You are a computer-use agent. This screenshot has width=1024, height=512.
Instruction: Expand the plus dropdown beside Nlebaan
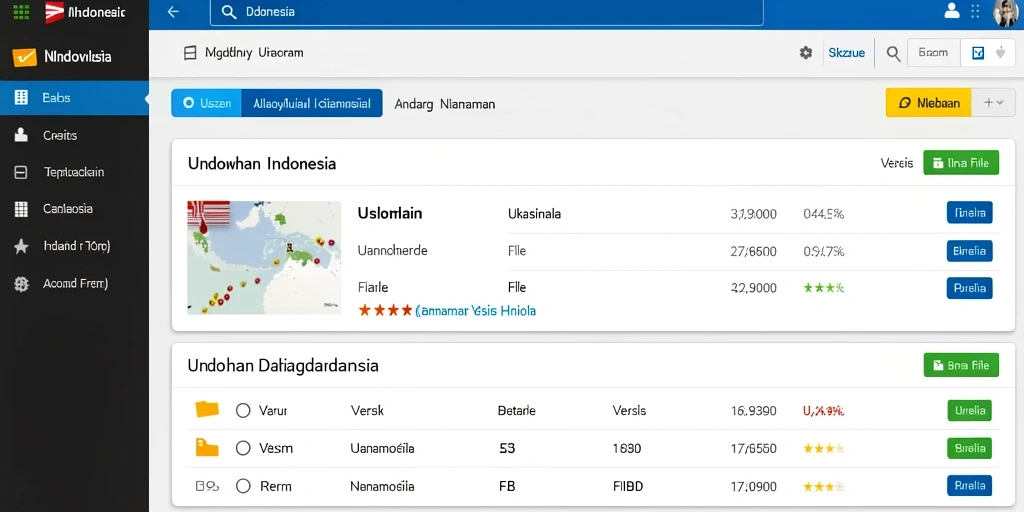(993, 103)
